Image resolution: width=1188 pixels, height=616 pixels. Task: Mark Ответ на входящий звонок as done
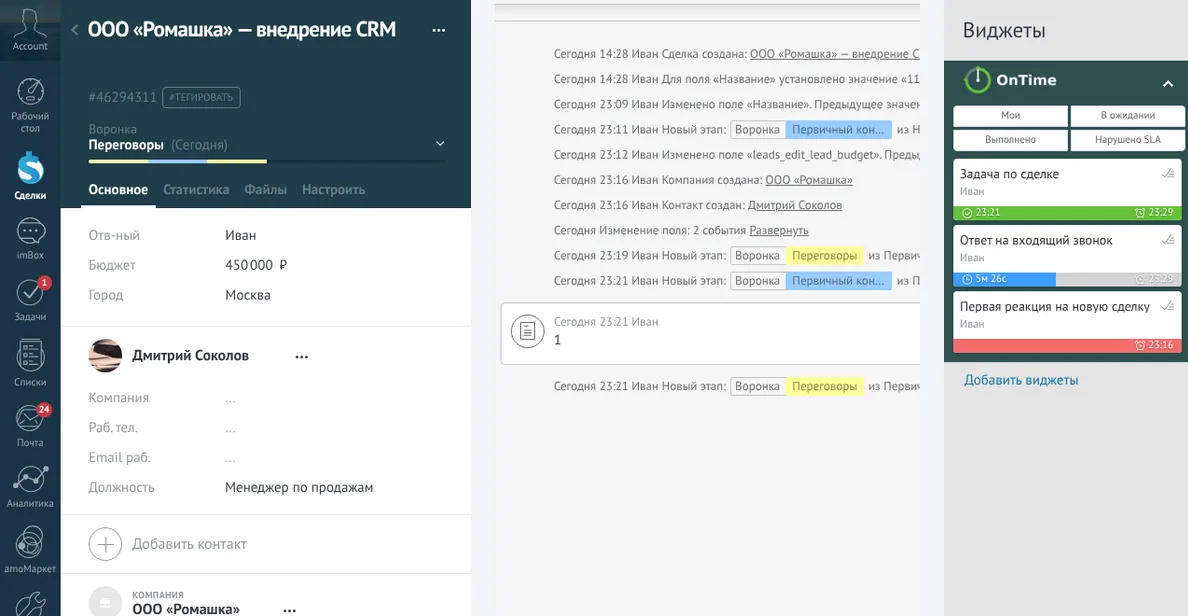point(1168,240)
